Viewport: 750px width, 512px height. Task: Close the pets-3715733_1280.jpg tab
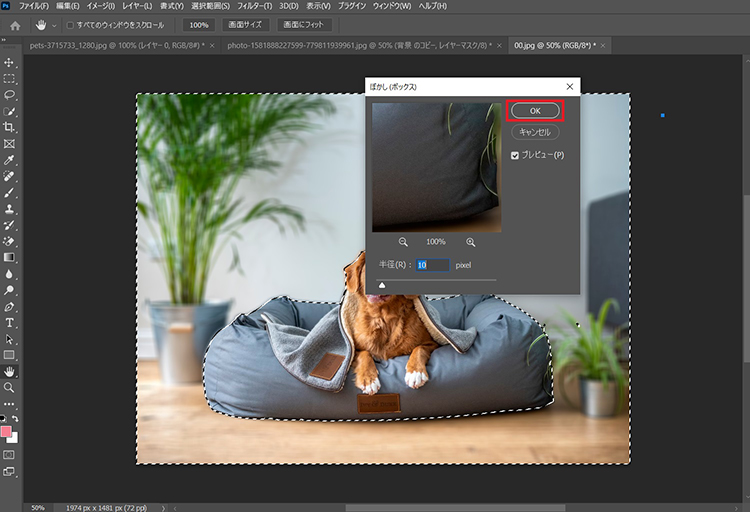pos(212,45)
